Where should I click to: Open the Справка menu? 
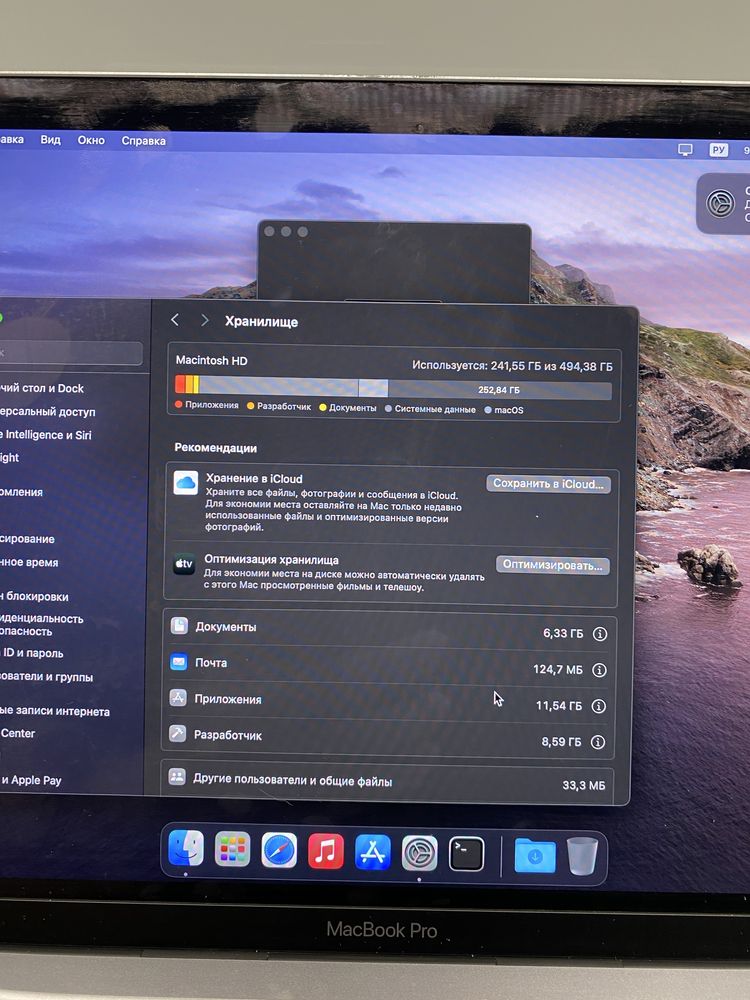coord(143,141)
